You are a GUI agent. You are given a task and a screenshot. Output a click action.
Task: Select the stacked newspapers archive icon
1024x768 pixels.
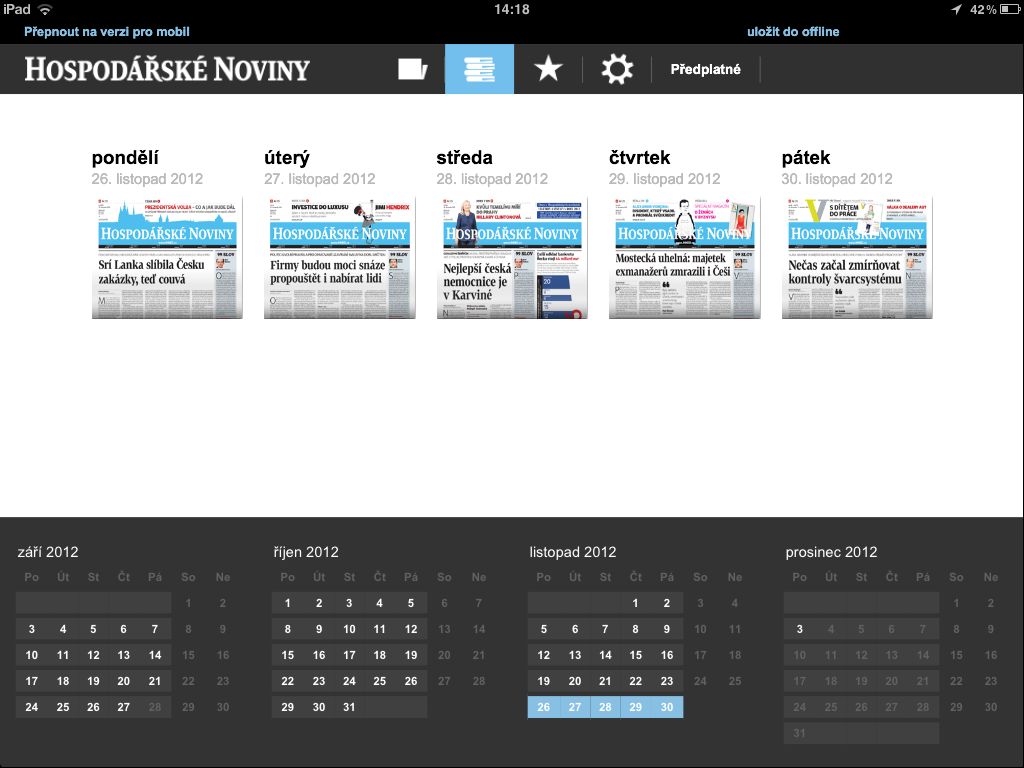[x=479, y=69]
